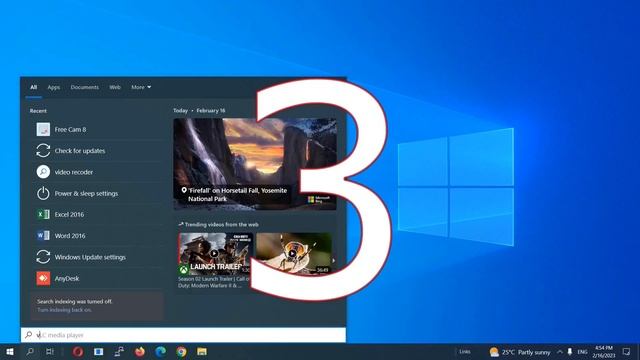This screenshot has width=640, height=360.
Task: Open Microsoft Edge from the taskbar
Action: [160, 351]
